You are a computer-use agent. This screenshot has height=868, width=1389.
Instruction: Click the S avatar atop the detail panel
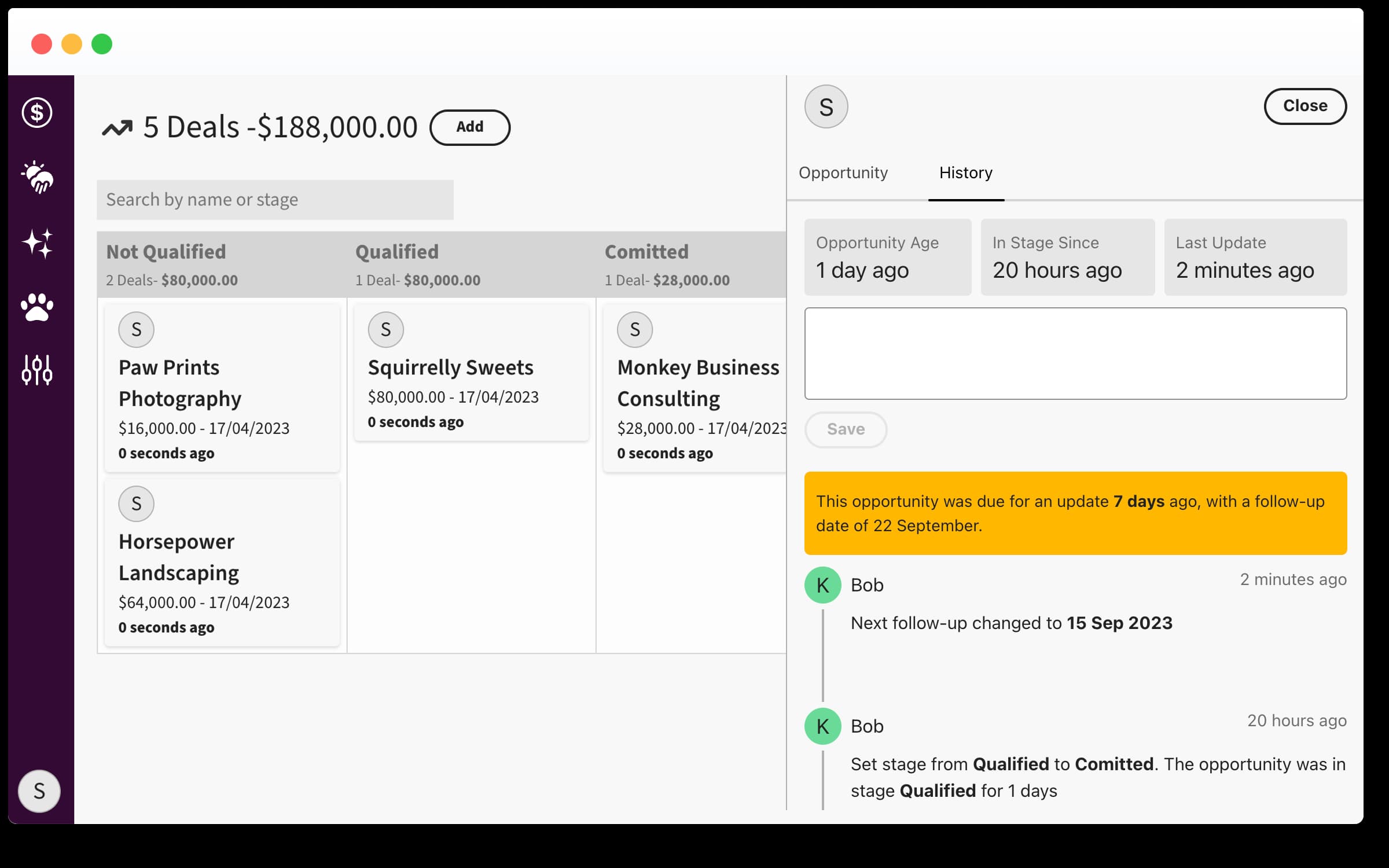826,106
